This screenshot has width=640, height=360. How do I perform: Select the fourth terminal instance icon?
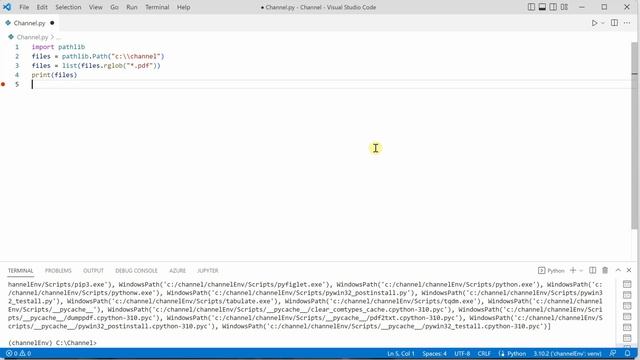pyautogui.click(x=627, y=316)
